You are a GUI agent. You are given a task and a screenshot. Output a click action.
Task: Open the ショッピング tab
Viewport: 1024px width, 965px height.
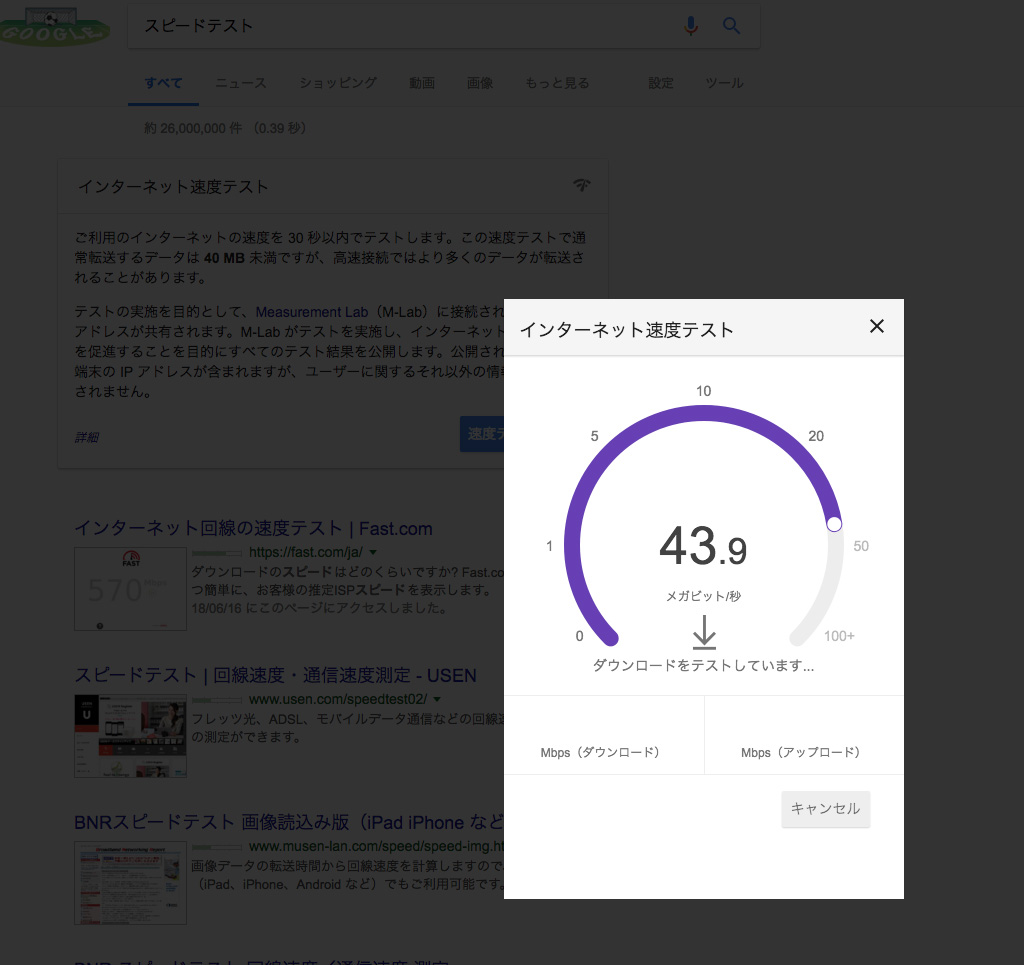coord(338,83)
